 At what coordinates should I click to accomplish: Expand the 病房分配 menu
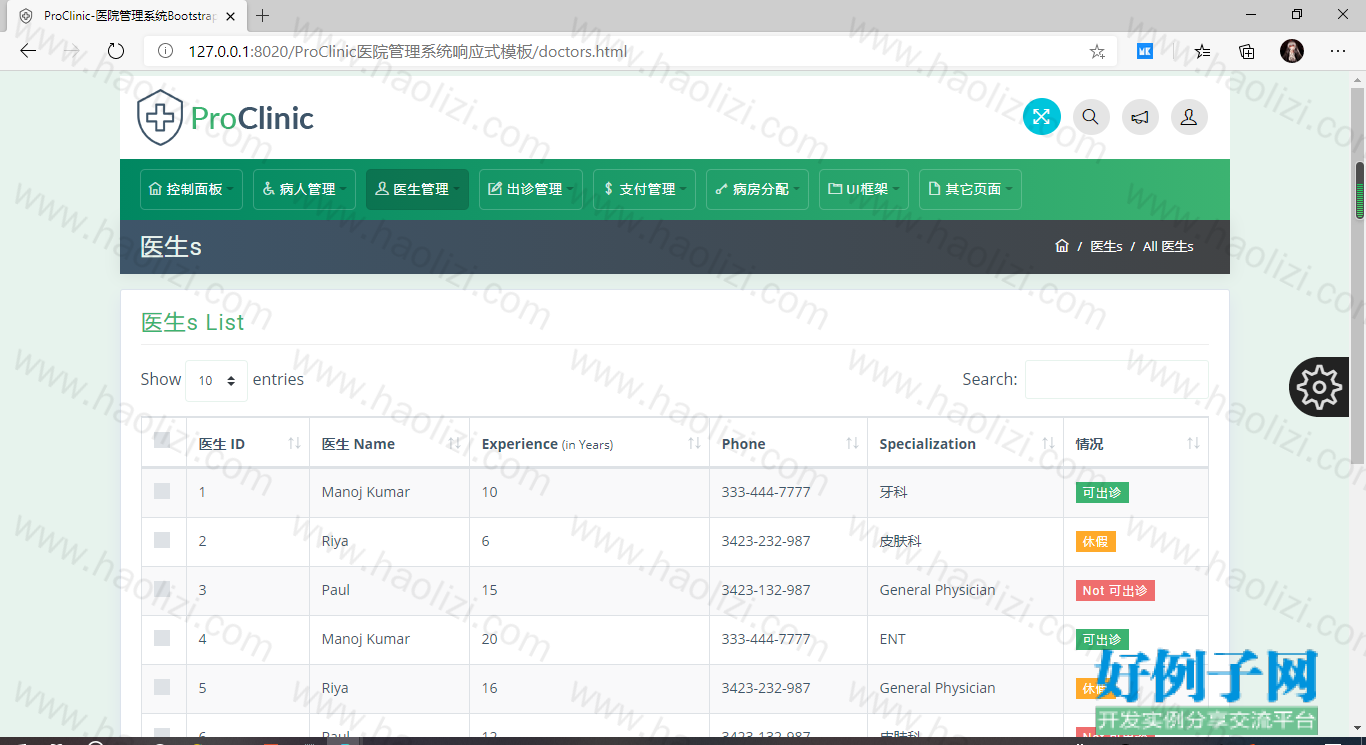757,189
